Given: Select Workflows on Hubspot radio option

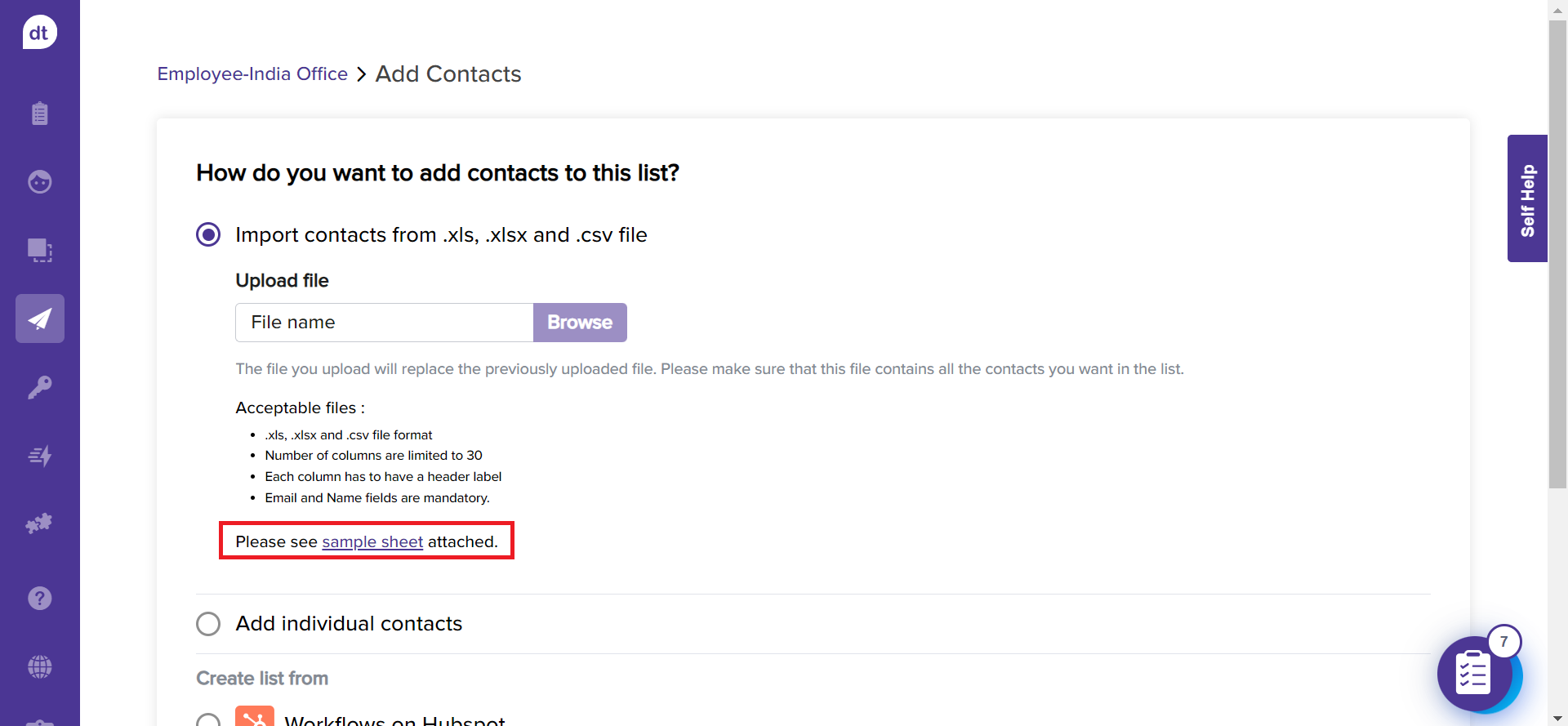Looking at the screenshot, I should coord(208,720).
